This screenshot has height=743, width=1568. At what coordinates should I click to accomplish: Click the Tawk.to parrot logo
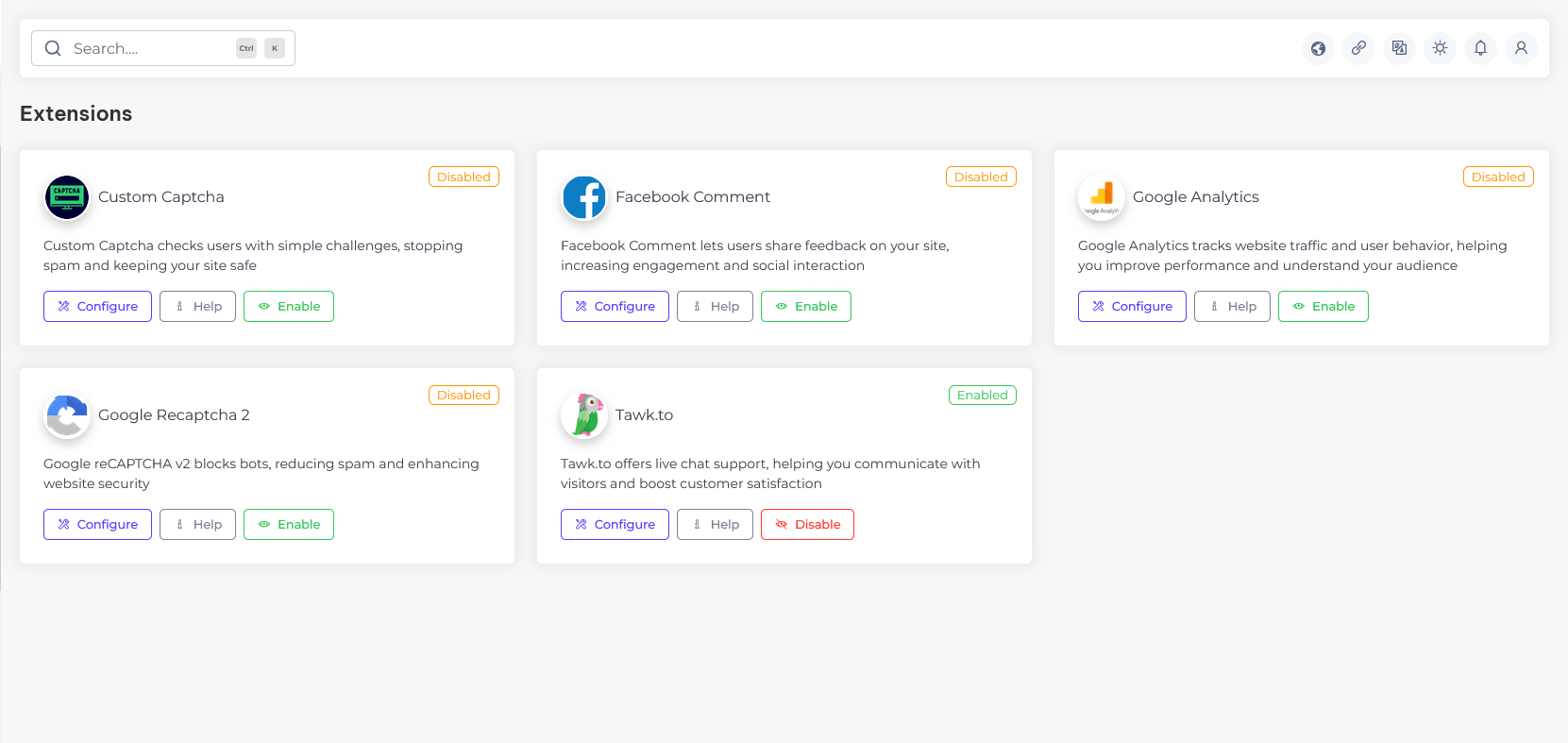point(584,415)
